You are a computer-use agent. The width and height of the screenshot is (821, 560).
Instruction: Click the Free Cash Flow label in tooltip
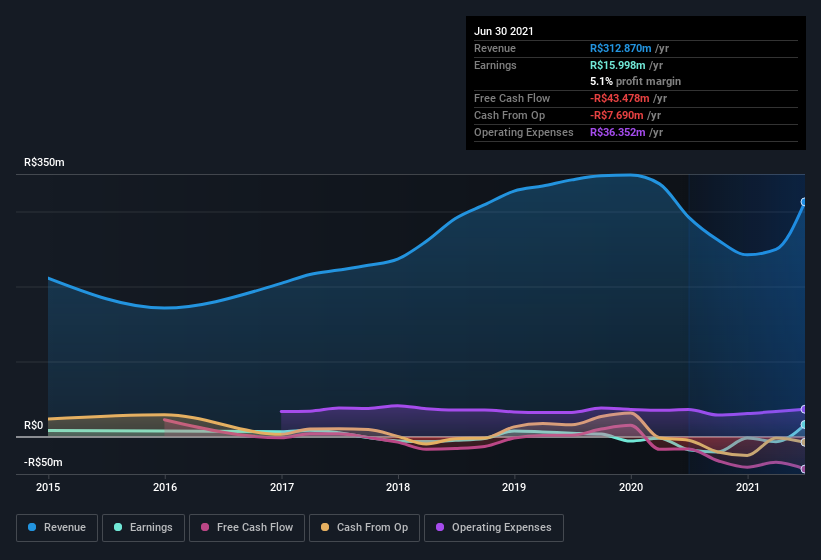click(512, 98)
